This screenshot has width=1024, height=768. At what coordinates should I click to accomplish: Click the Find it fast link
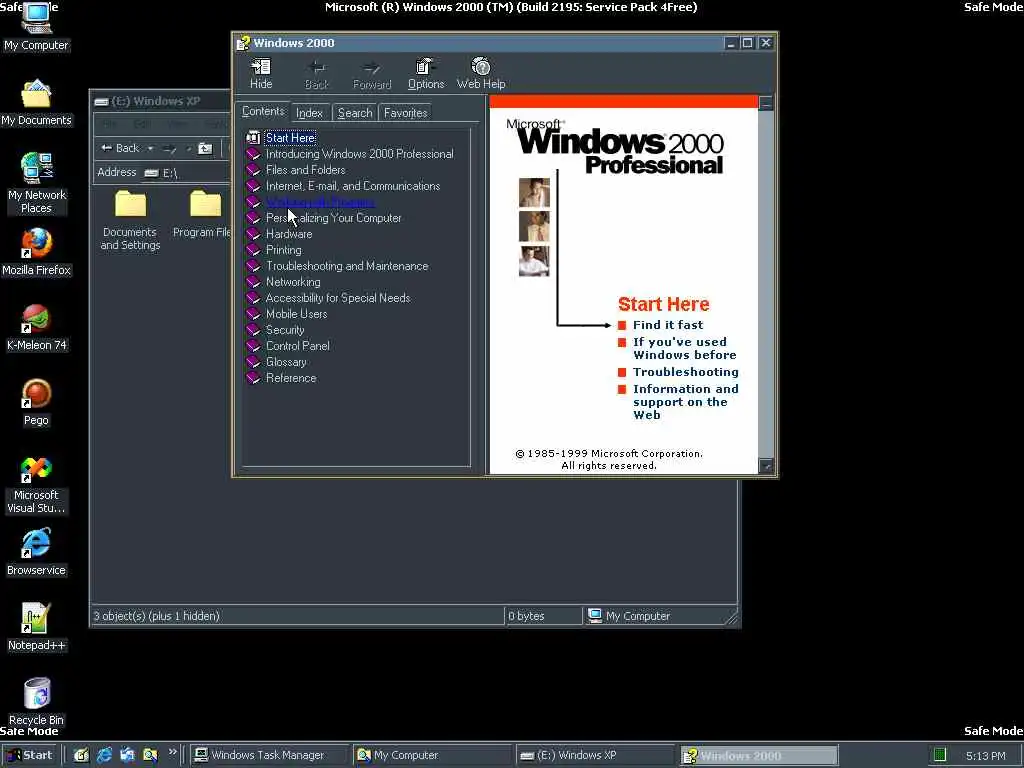667,325
